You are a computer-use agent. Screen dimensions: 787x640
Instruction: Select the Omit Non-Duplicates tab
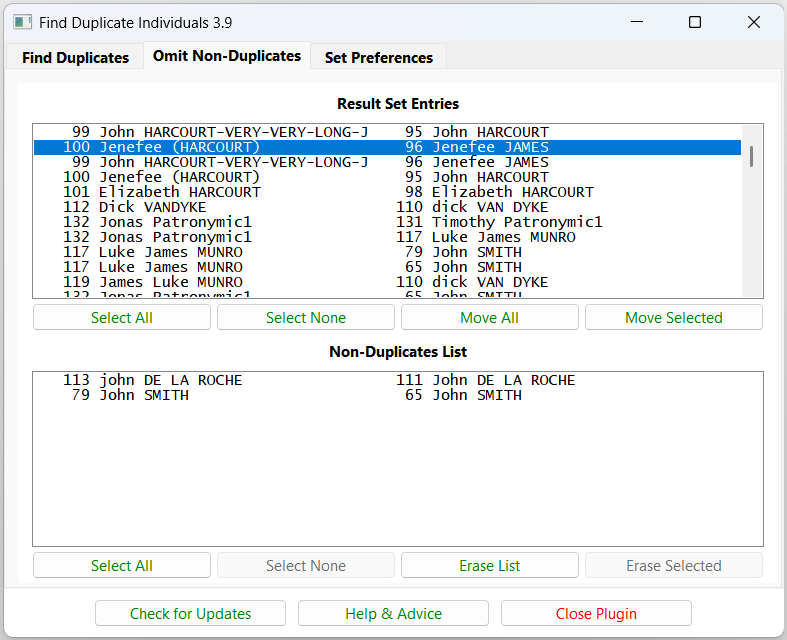pyautogui.click(x=226, y=57)
